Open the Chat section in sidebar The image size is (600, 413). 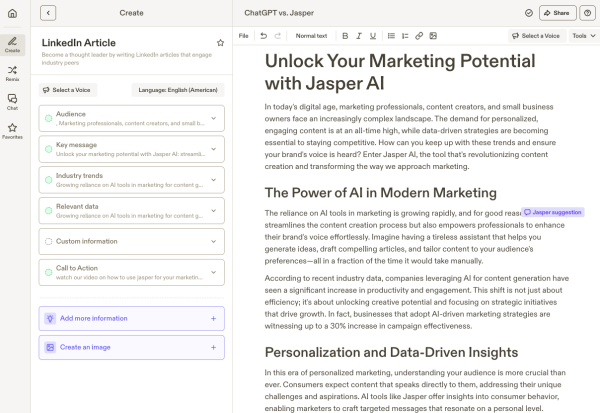[x=12, y=102]
